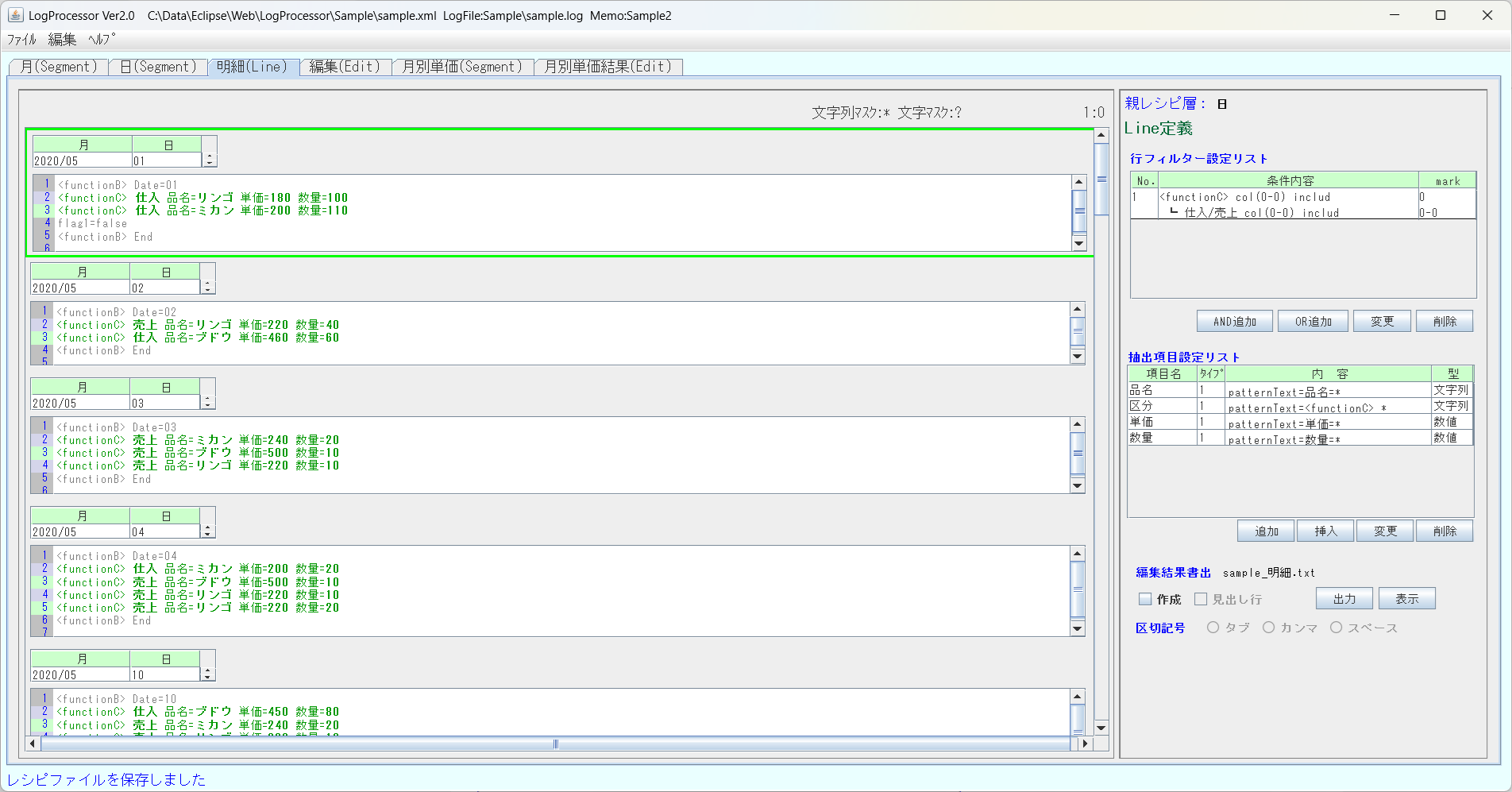This screenshot has width=1512, height=792.
Task: Select filter row <functionC> col(0-0) includ
Action: [1303, 196]
